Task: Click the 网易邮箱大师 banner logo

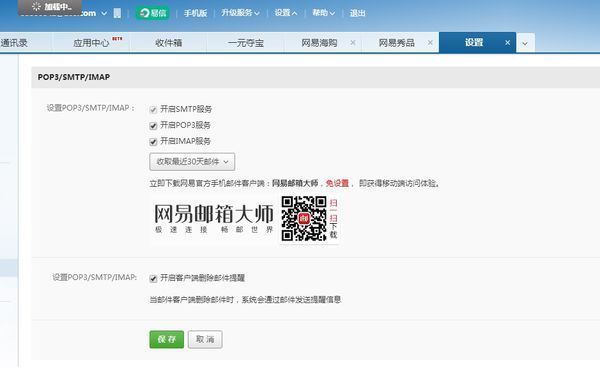Action: [214, 218]
